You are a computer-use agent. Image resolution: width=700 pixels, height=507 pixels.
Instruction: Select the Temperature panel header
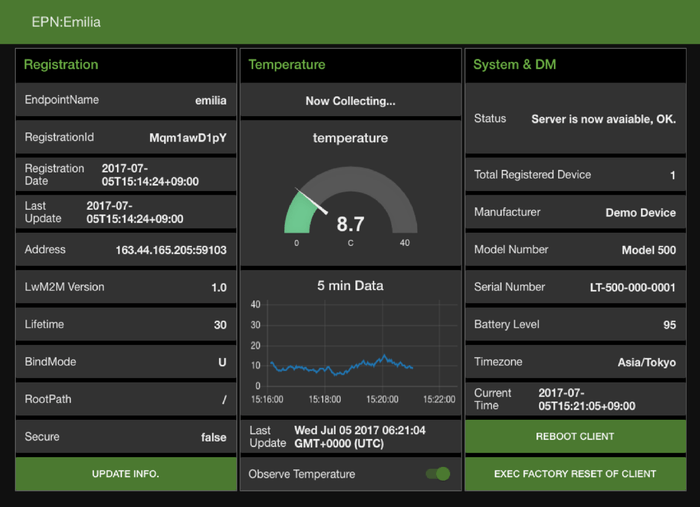pyautogui.click(x=287, y=65)
